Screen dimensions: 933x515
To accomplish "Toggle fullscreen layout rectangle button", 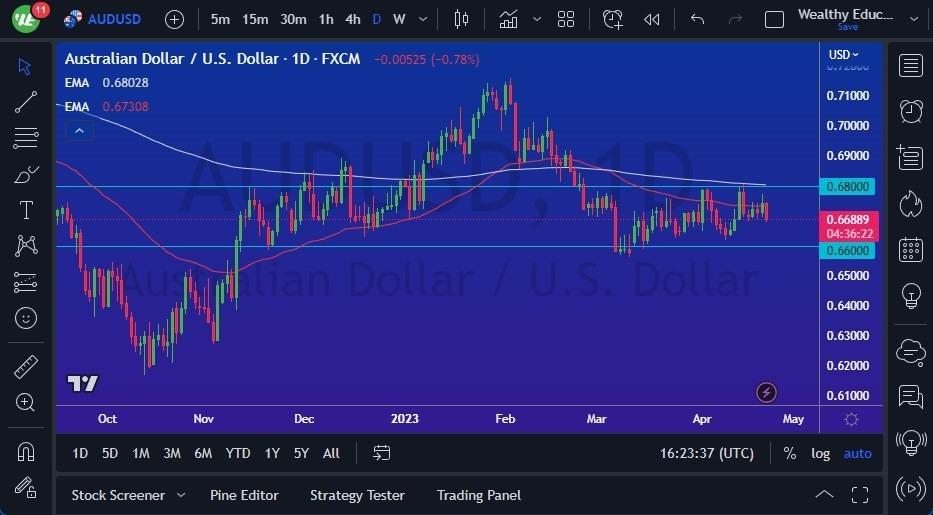I will pos(774,20).
